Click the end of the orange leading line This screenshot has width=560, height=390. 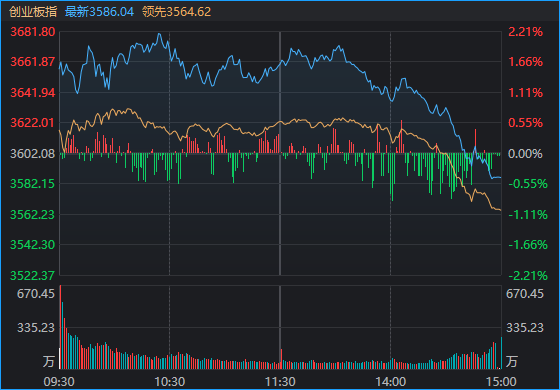(x=500, y=210)
